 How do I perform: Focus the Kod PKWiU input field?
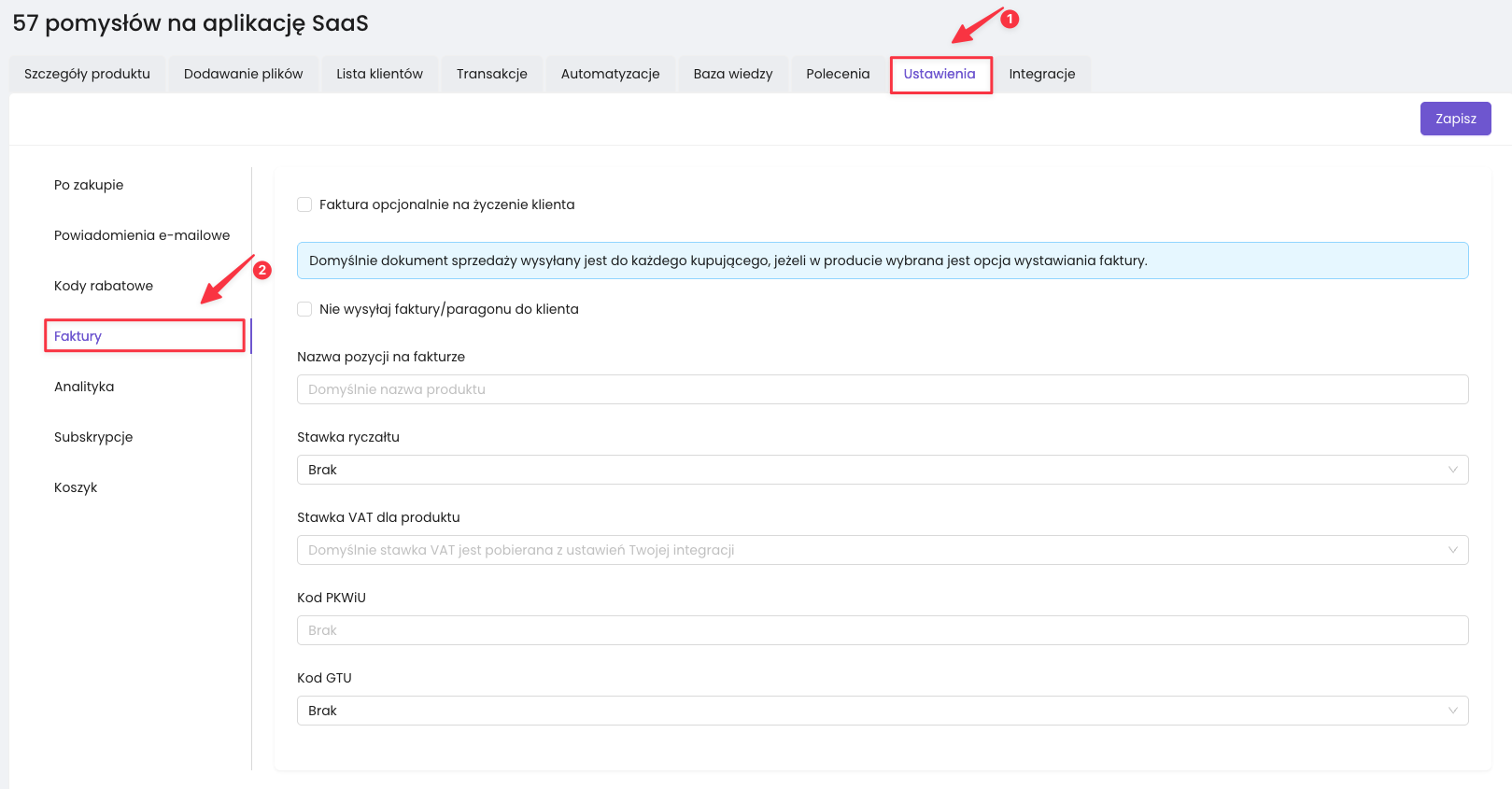pos(882,630)
